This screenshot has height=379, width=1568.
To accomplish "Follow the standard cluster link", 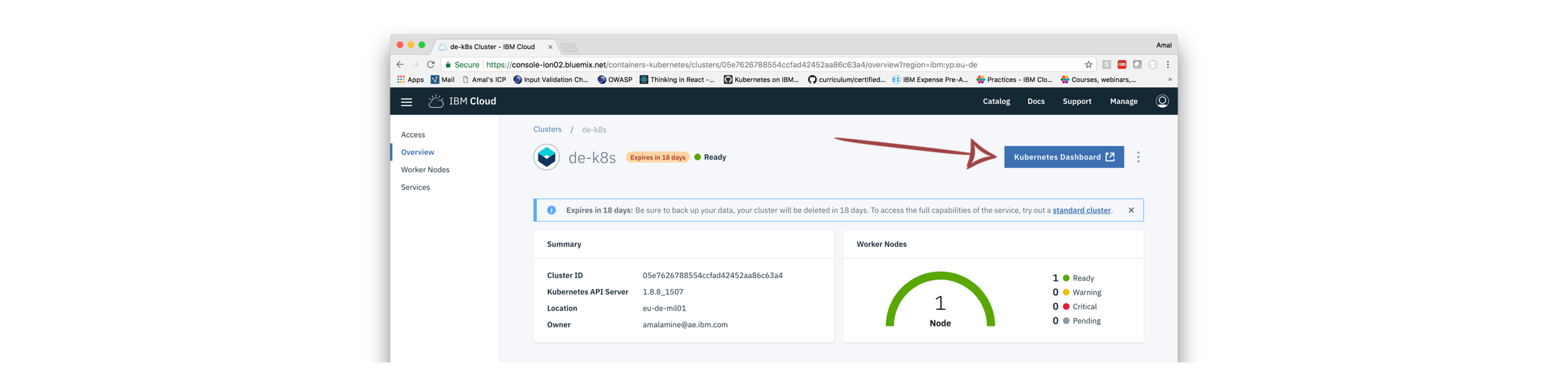I will 1081,210.
